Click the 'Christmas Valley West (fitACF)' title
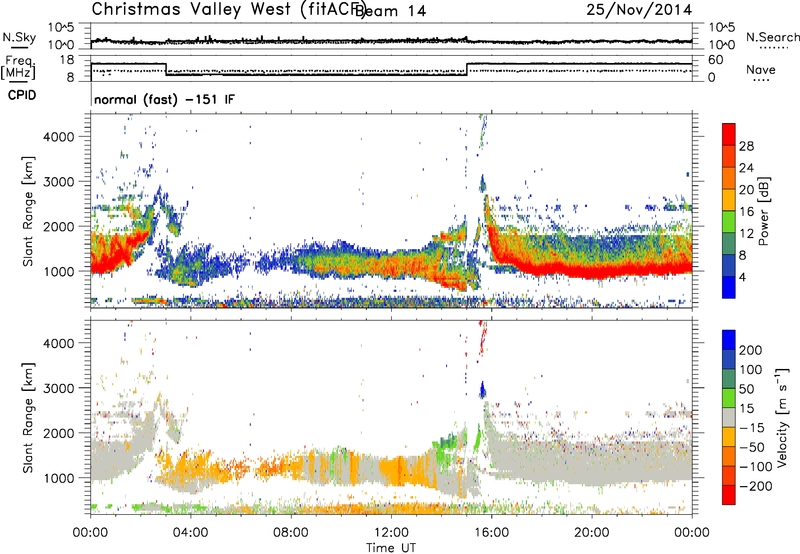Viewport: 800px width, 554px height. 228,10
